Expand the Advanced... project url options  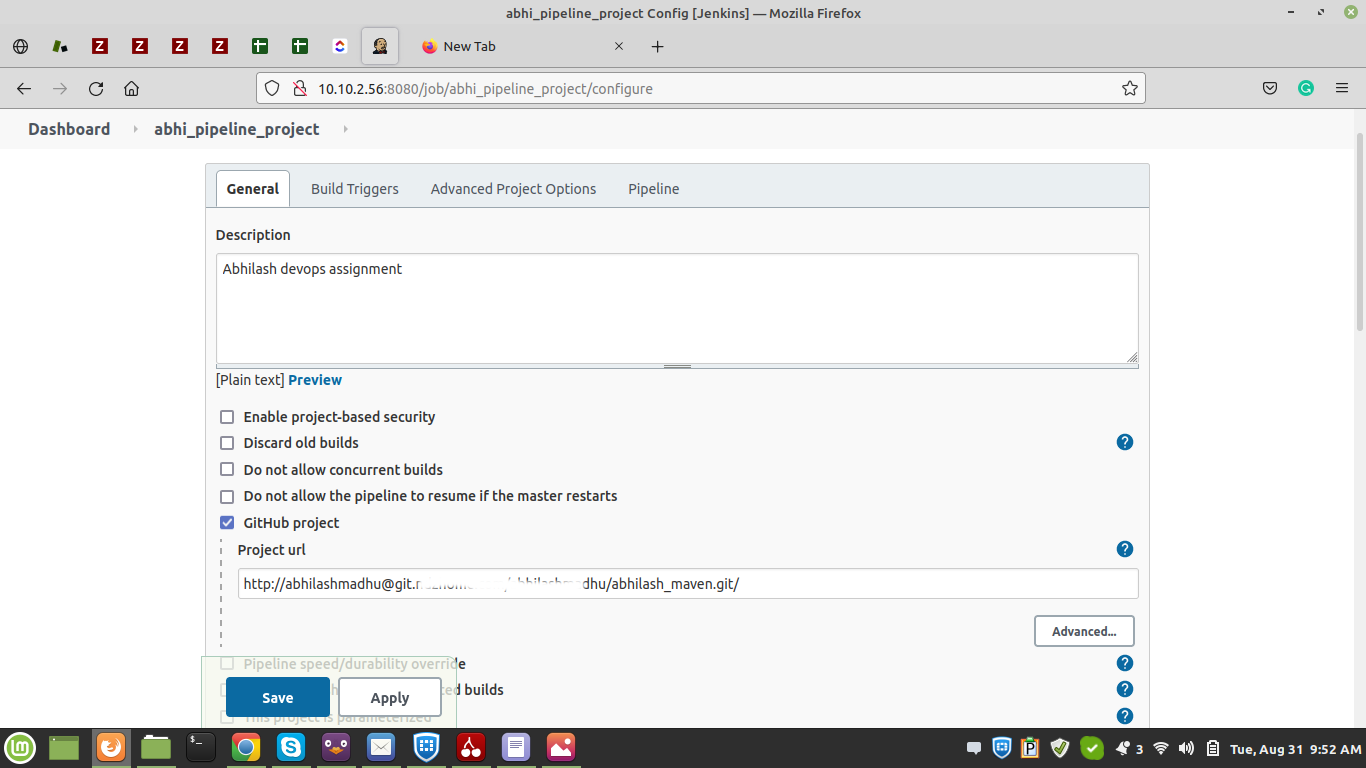click(x=1084, y=631)
